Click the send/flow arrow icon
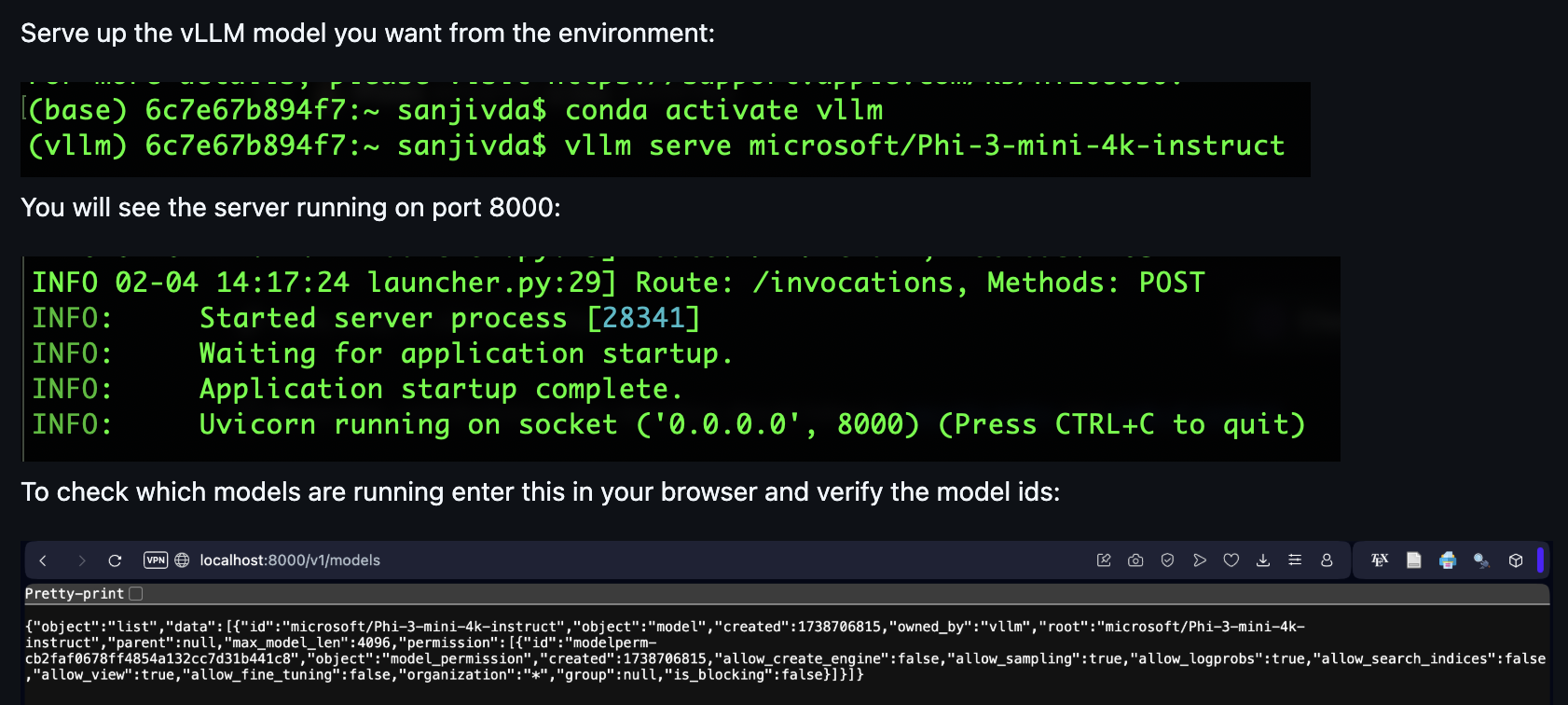Viewport: 1568px width, 705px height. (1200, 560)
